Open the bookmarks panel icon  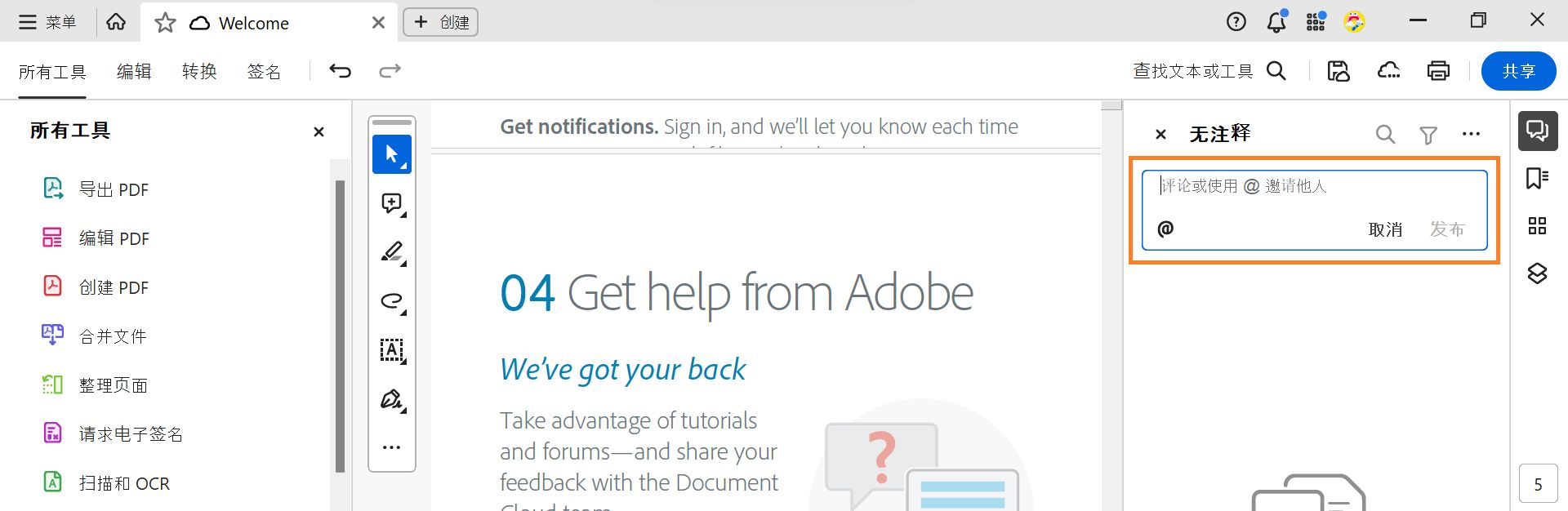[x=1537, y=178]
